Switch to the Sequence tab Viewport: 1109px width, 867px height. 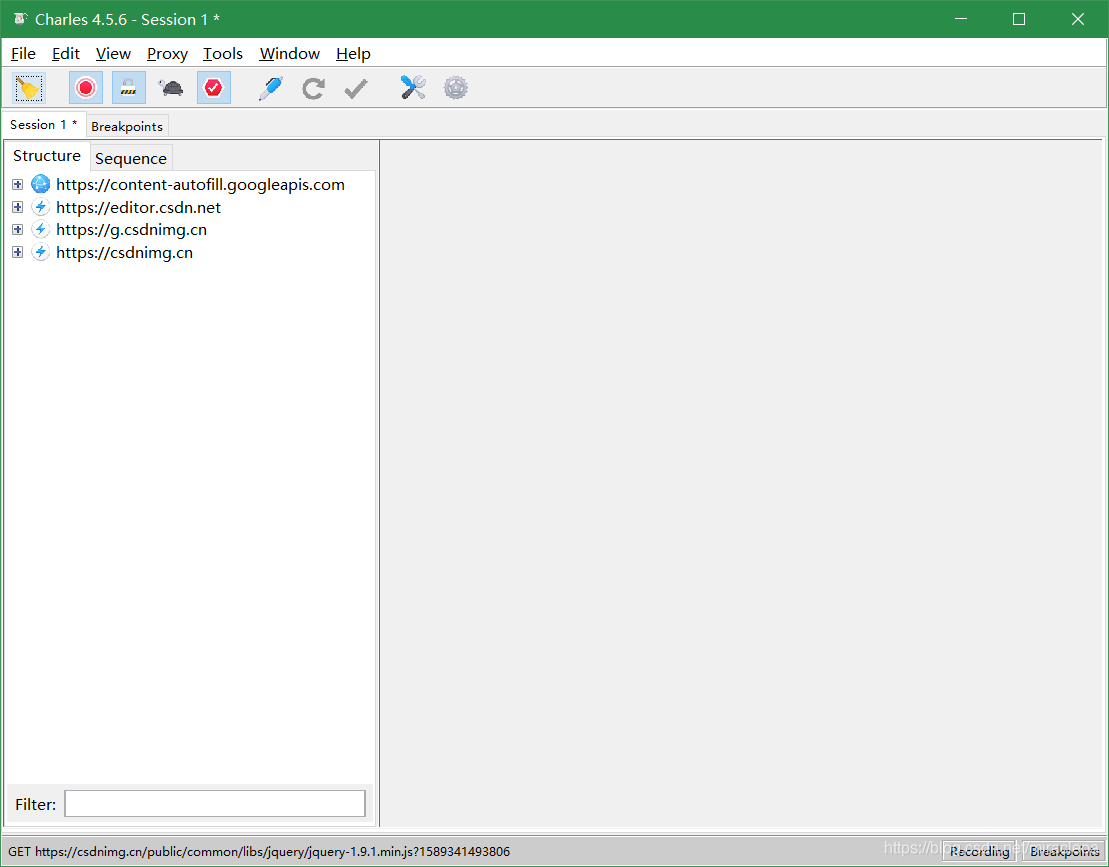(131, 158)
